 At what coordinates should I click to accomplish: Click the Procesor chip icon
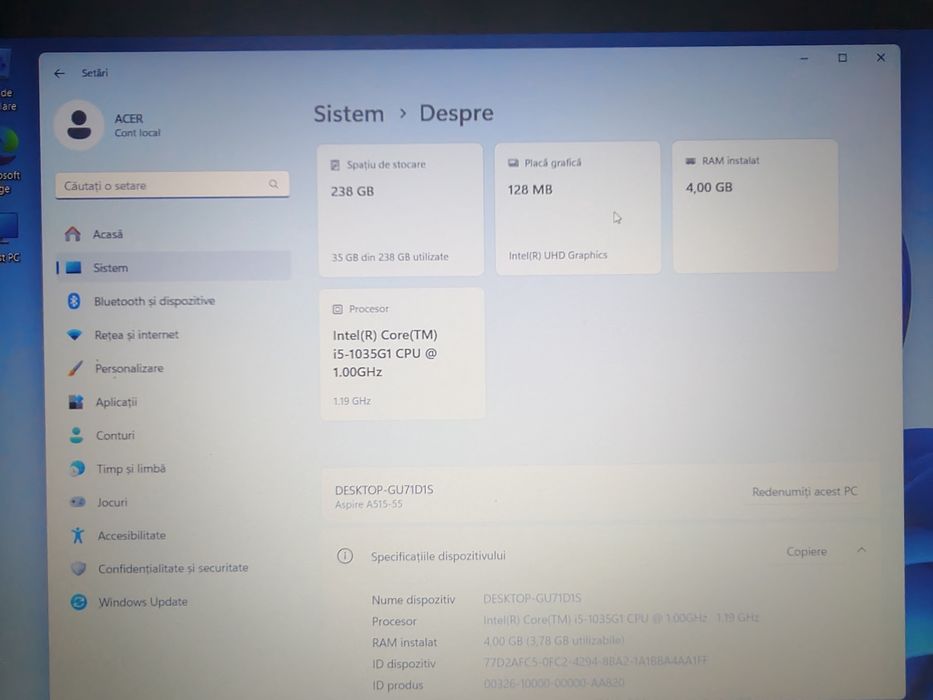337,309
